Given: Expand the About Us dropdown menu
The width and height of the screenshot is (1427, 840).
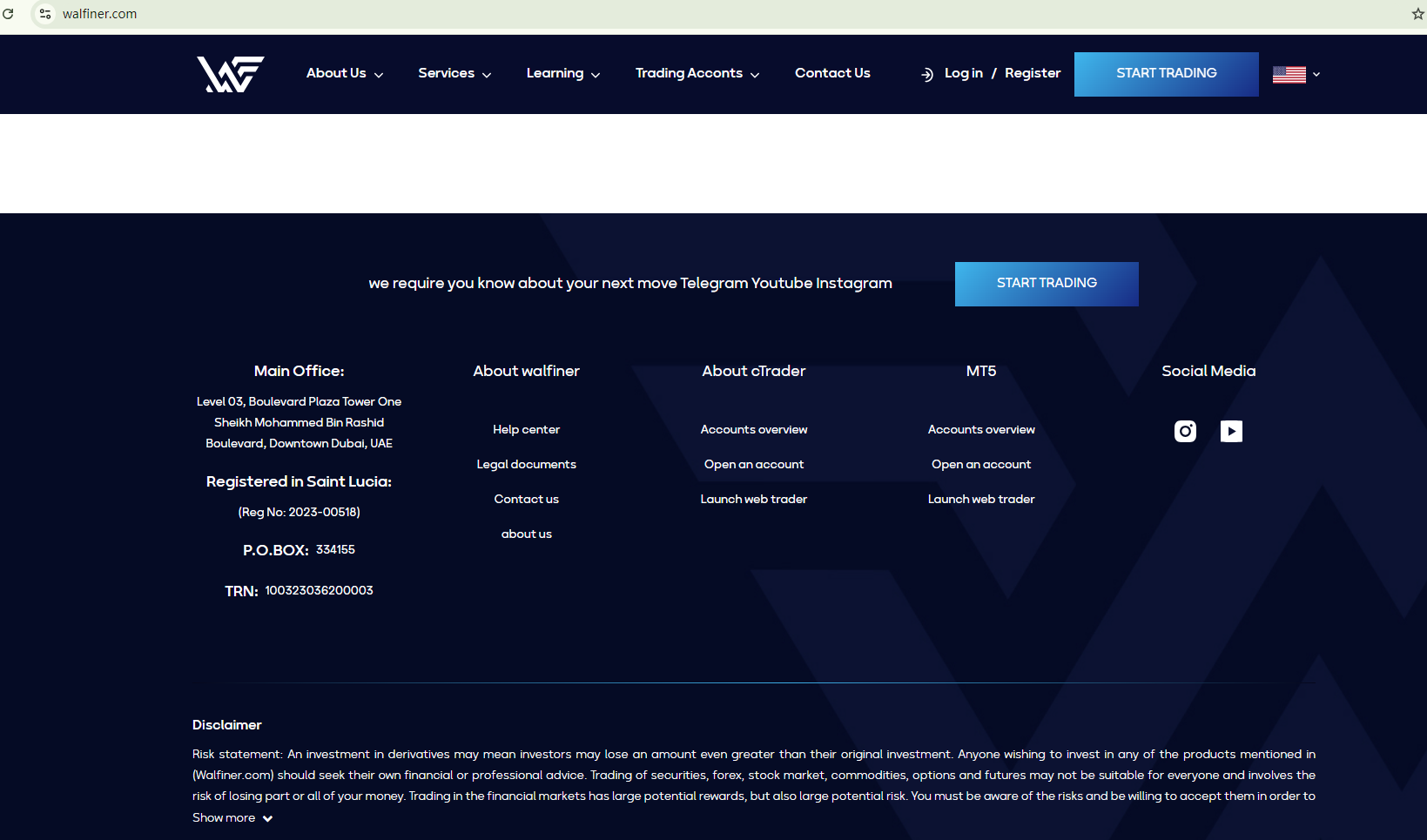Looking at the screenshot, I should pyautogui.click(x=345, y=73).
